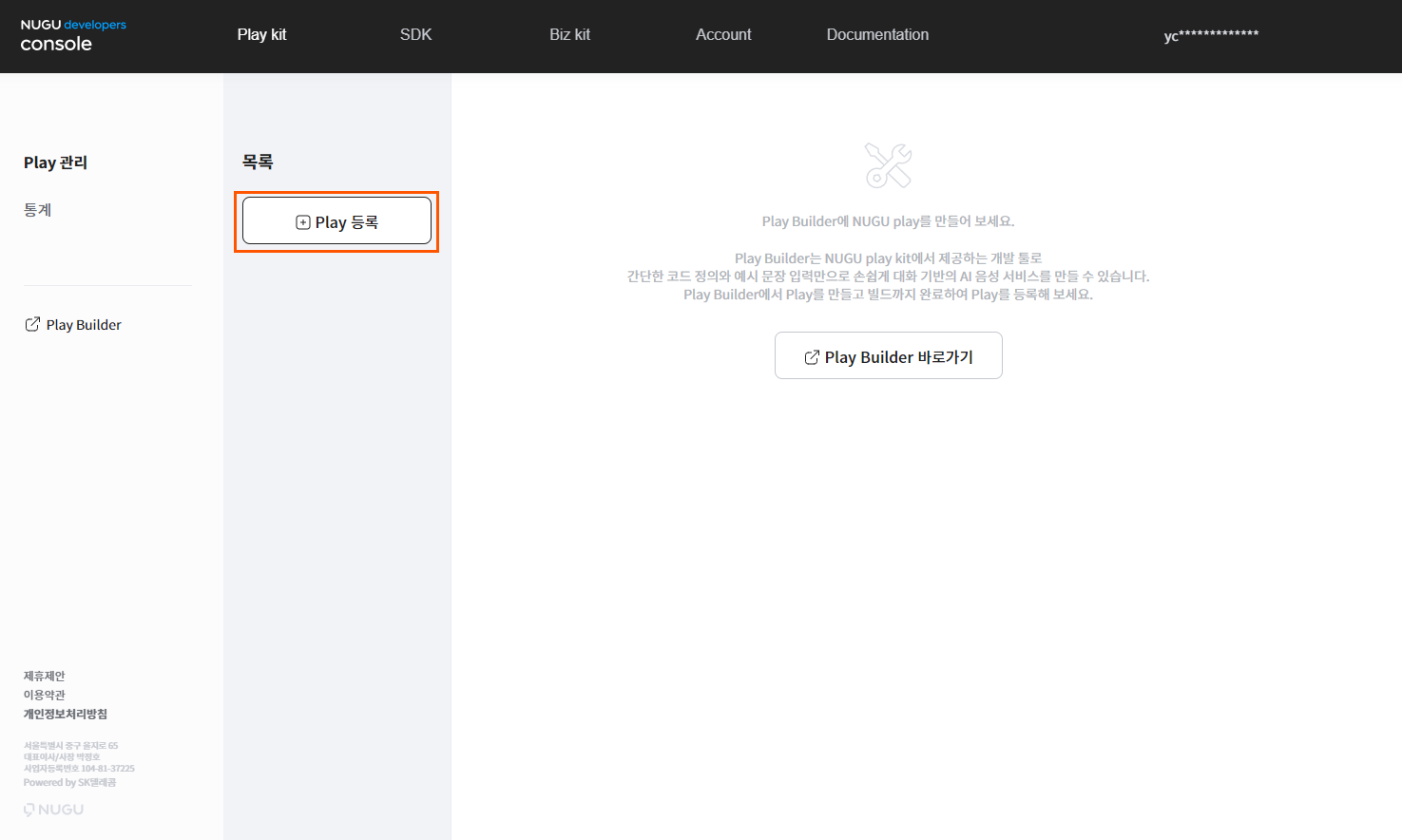1402x840 pixels.
Task: Select Play 관리 in the sidebar
Action: coord(55,162)
